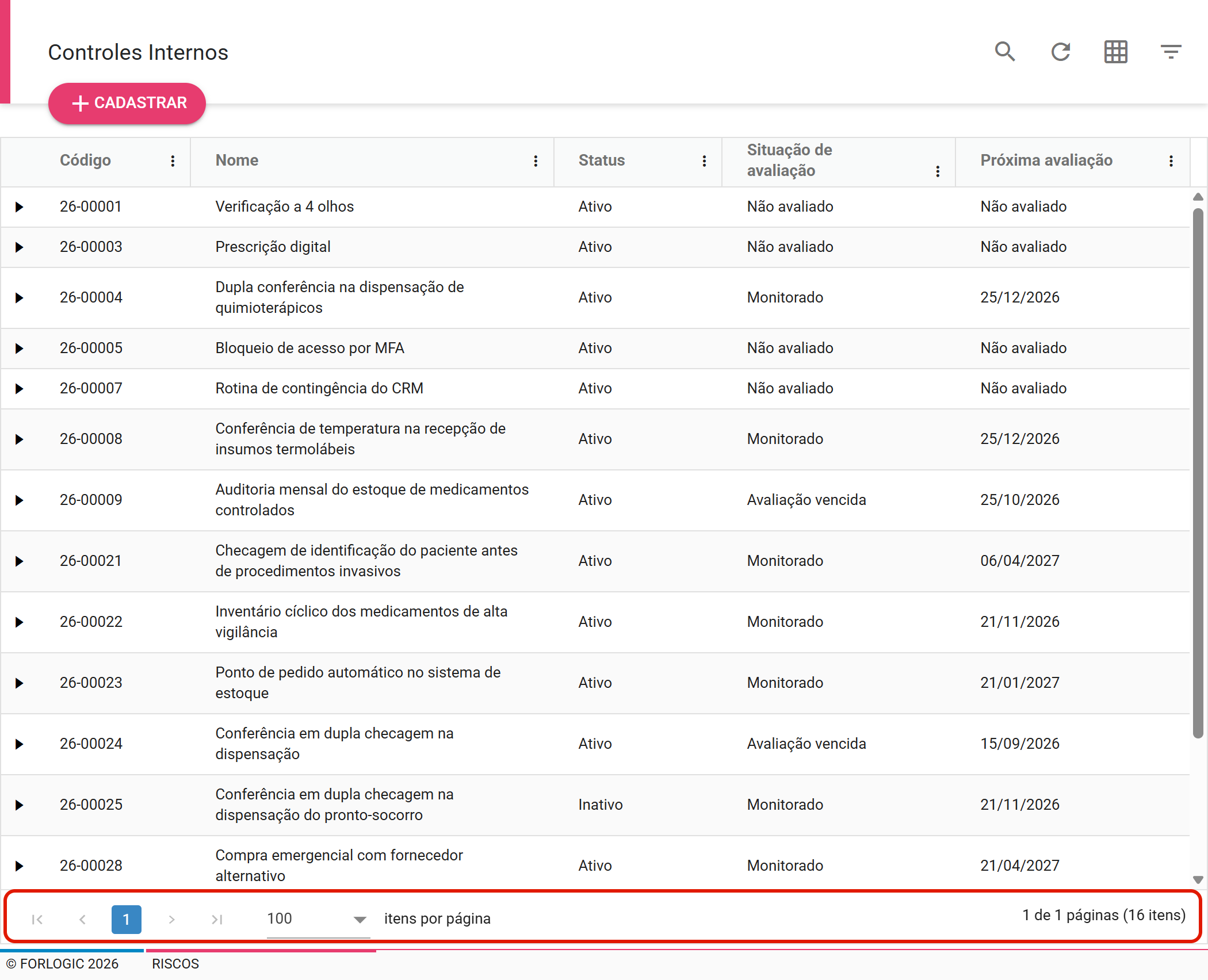Expand row 26-00005 details
1208x980 pixels.
[x=19, y=349]
